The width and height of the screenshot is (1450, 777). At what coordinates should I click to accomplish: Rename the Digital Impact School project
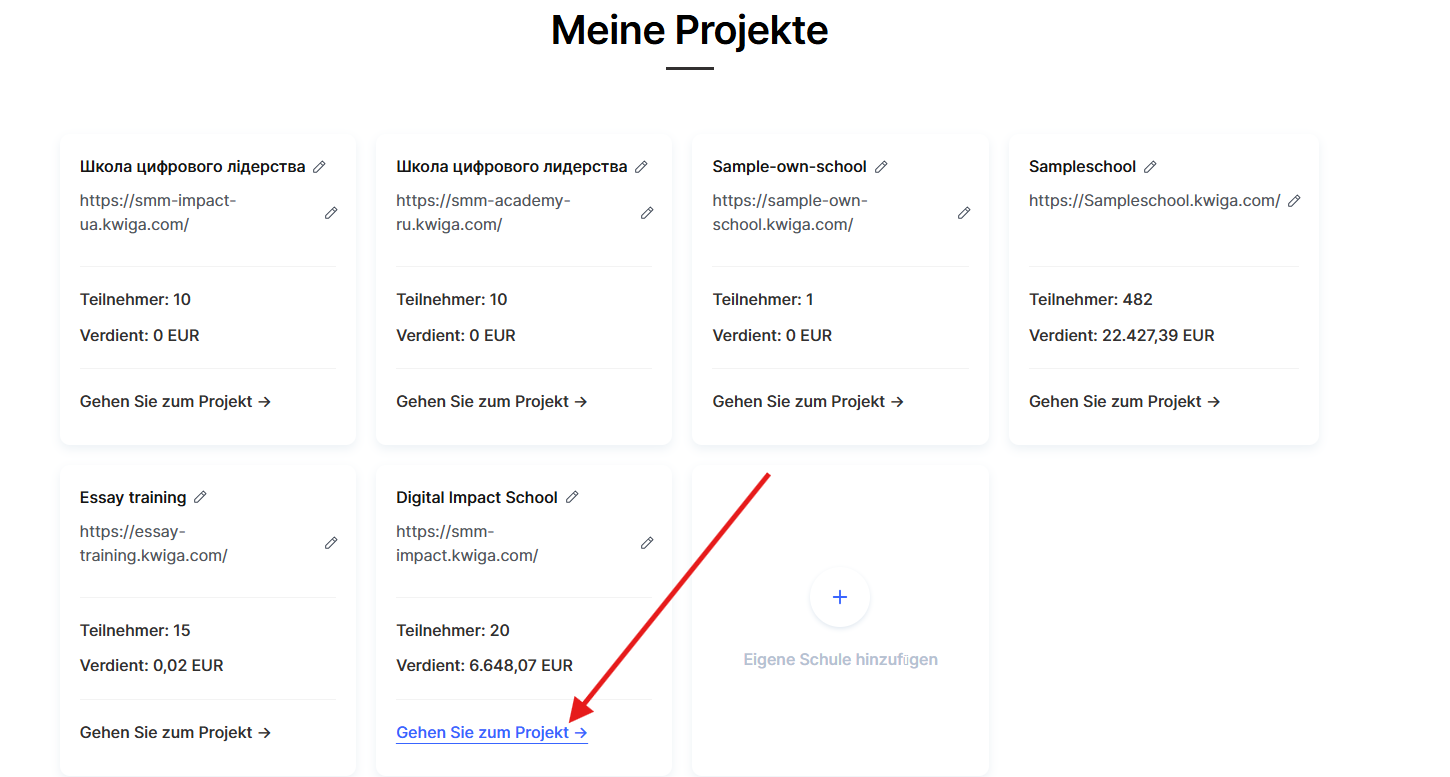point(572,497)
